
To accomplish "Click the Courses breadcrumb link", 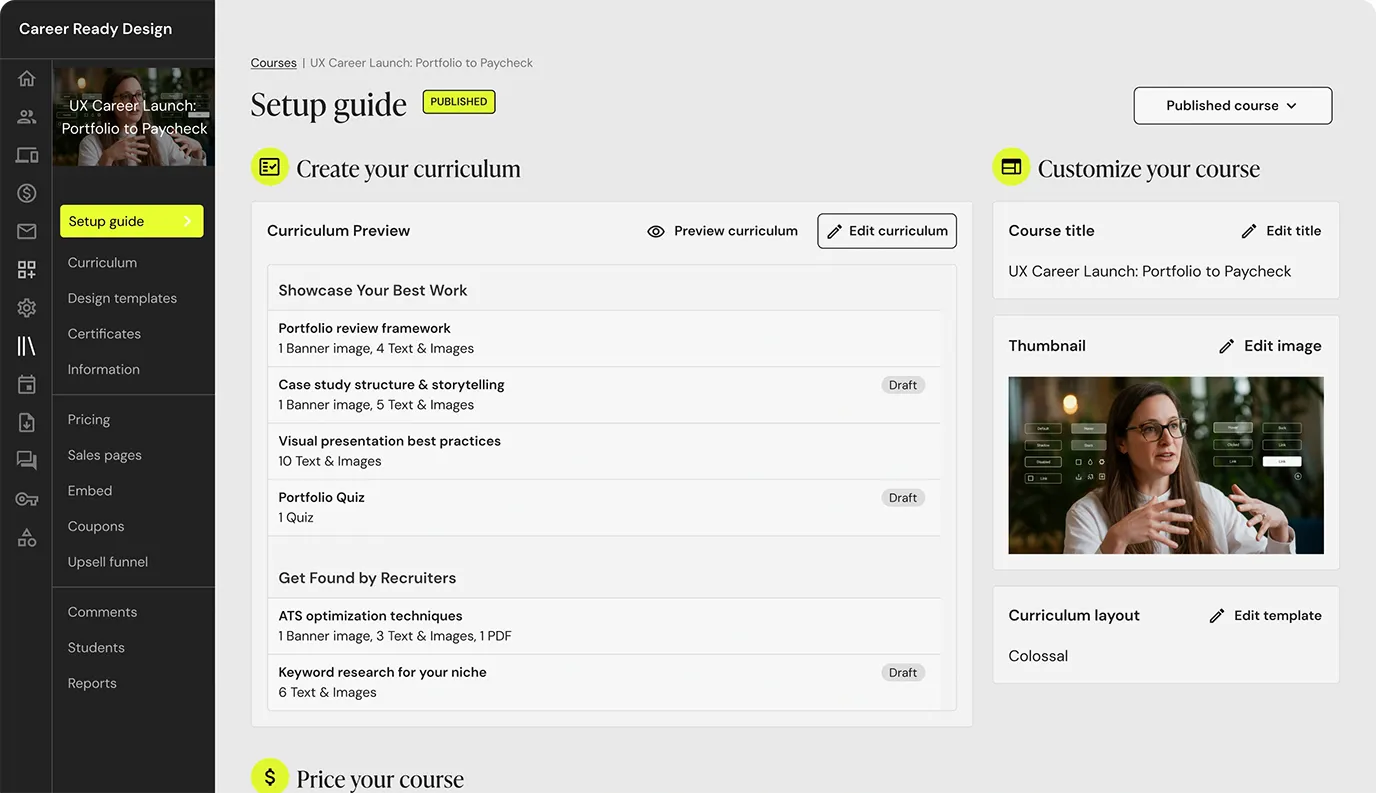I will (x=273, y=62).
